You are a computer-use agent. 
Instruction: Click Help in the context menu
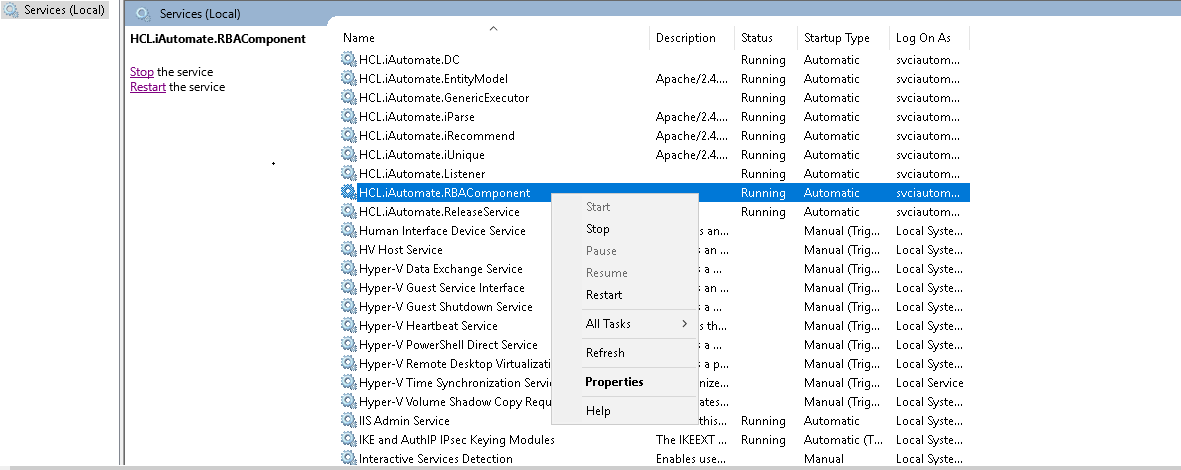coord(598,411)
